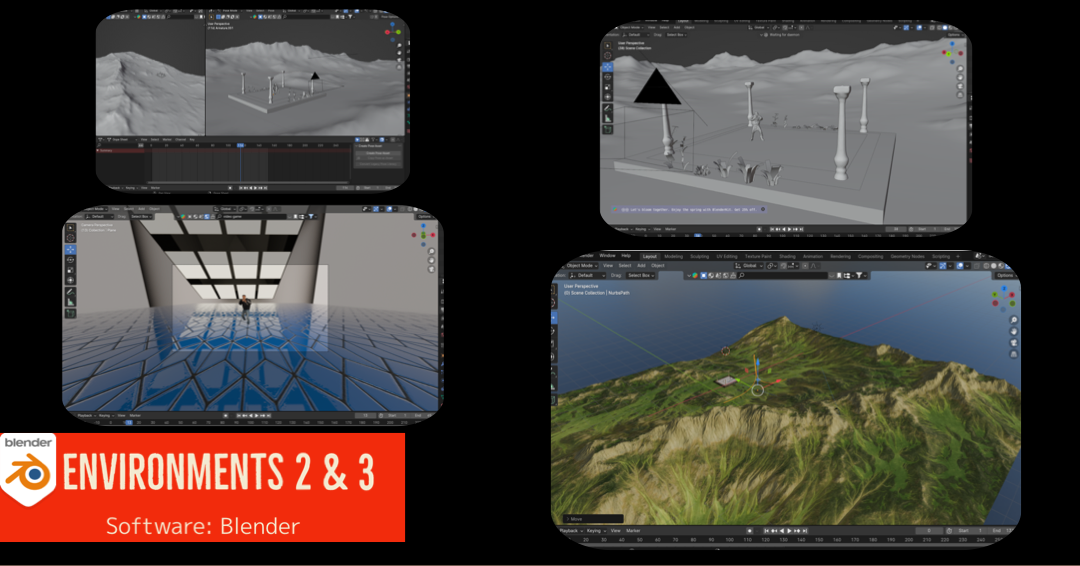
Task: Toggle show overlays in blue-floor viewport header
Action: [x=389, y=209]
